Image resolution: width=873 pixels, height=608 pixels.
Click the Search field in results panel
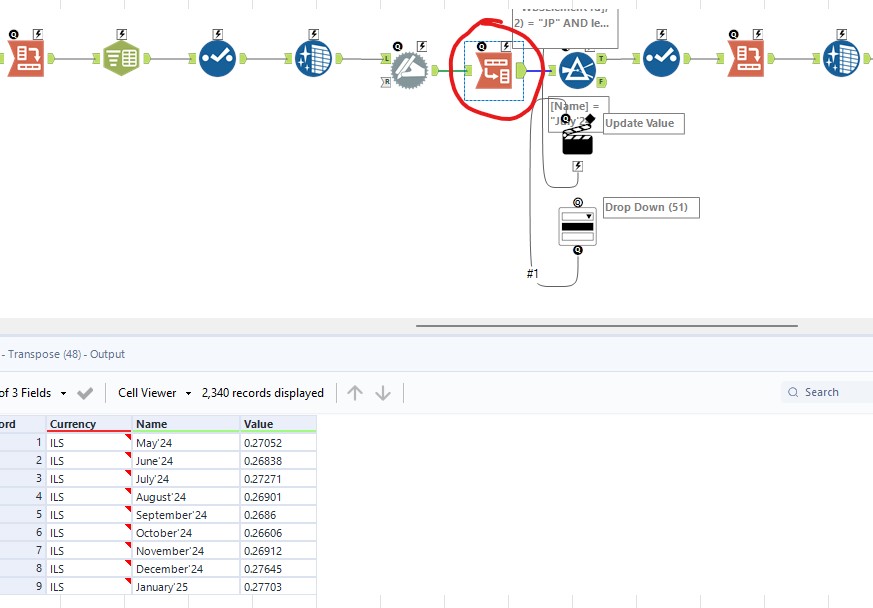tap(827, 392)
